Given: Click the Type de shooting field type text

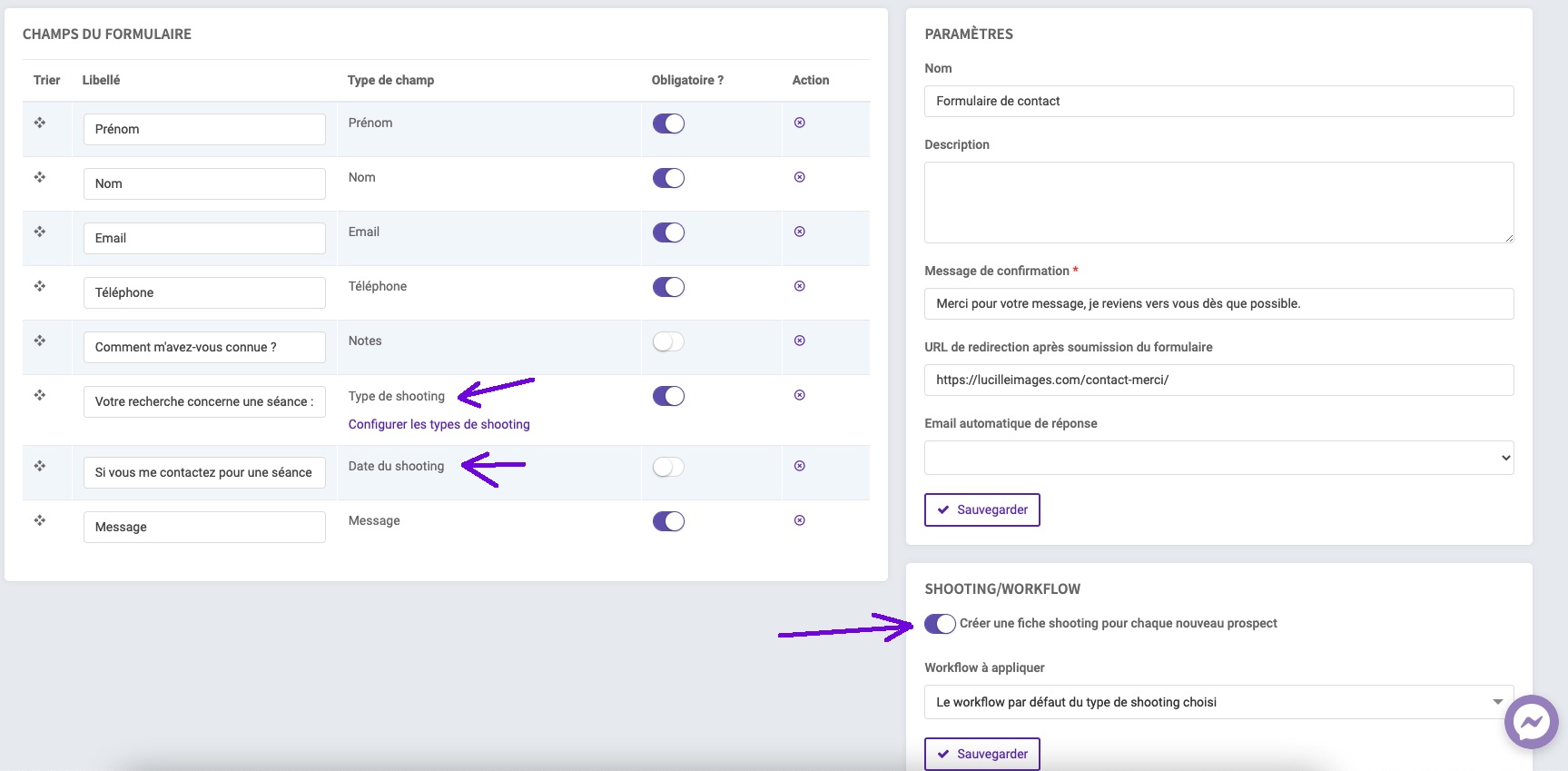Looking at the screenshot, I should pyautogui.click(x=396, y=396).
